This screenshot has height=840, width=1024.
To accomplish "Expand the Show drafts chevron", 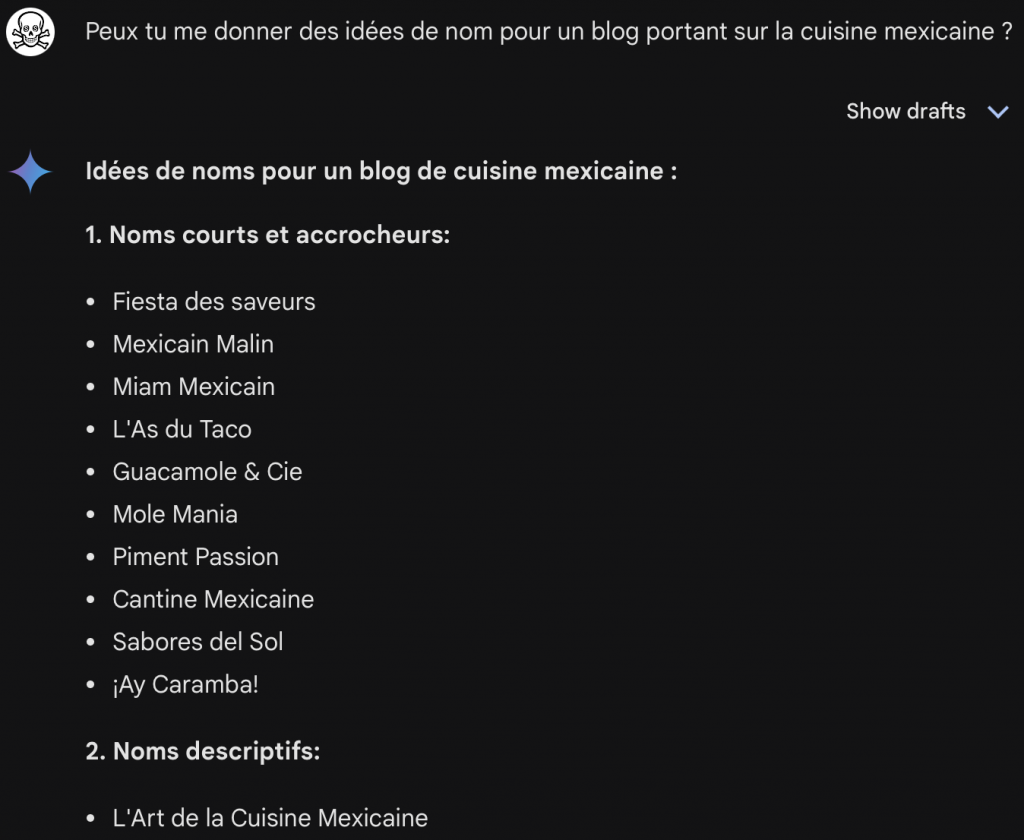I will click(998, 112).
